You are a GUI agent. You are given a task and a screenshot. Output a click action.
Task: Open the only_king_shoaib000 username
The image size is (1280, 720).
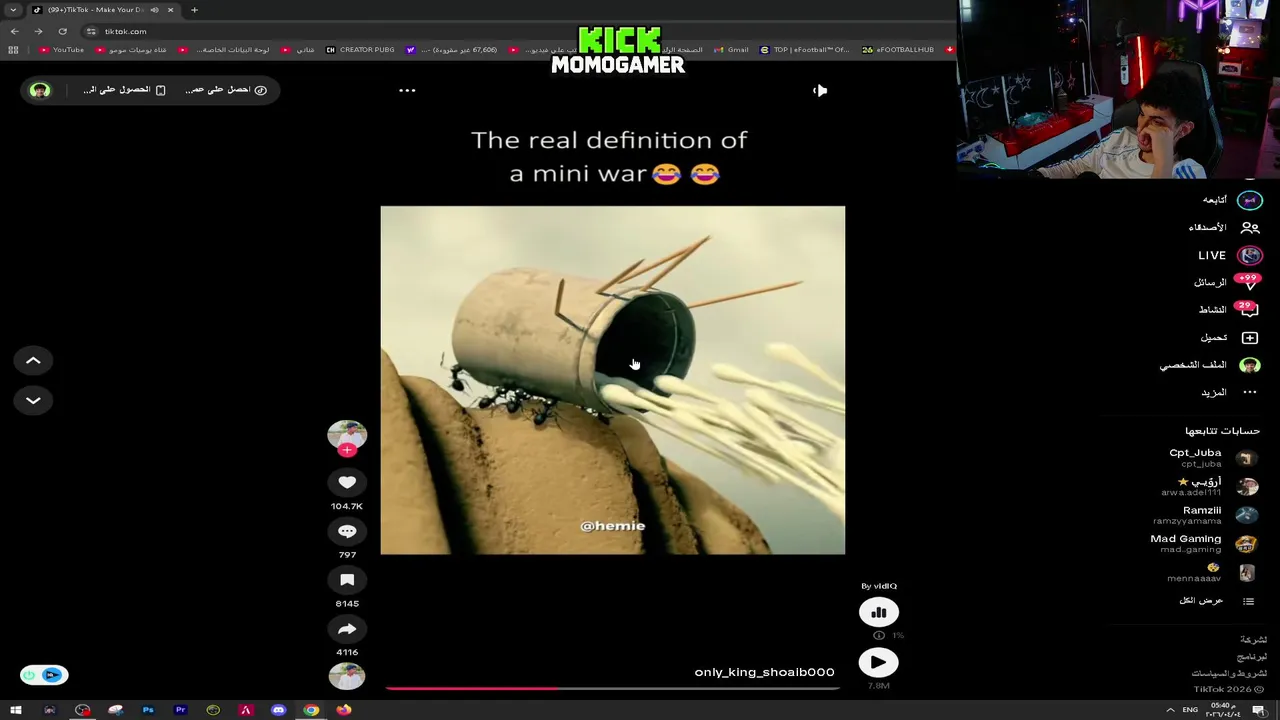(764, 672)
